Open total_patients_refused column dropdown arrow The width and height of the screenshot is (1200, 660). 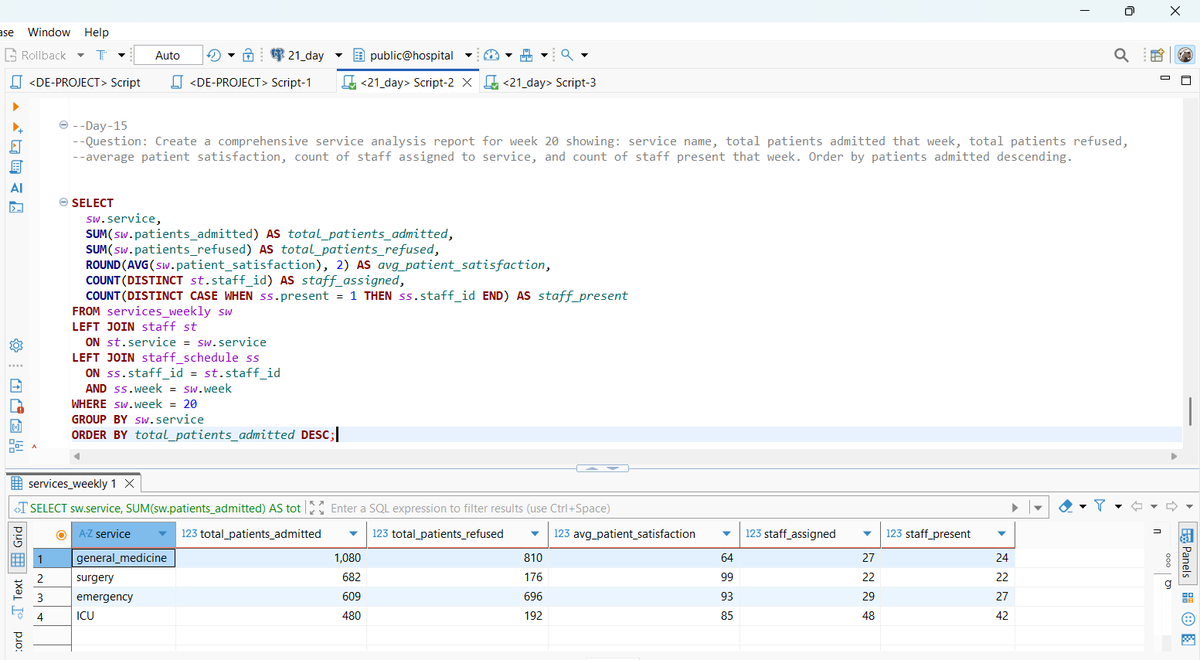click(x=536, y=534)
